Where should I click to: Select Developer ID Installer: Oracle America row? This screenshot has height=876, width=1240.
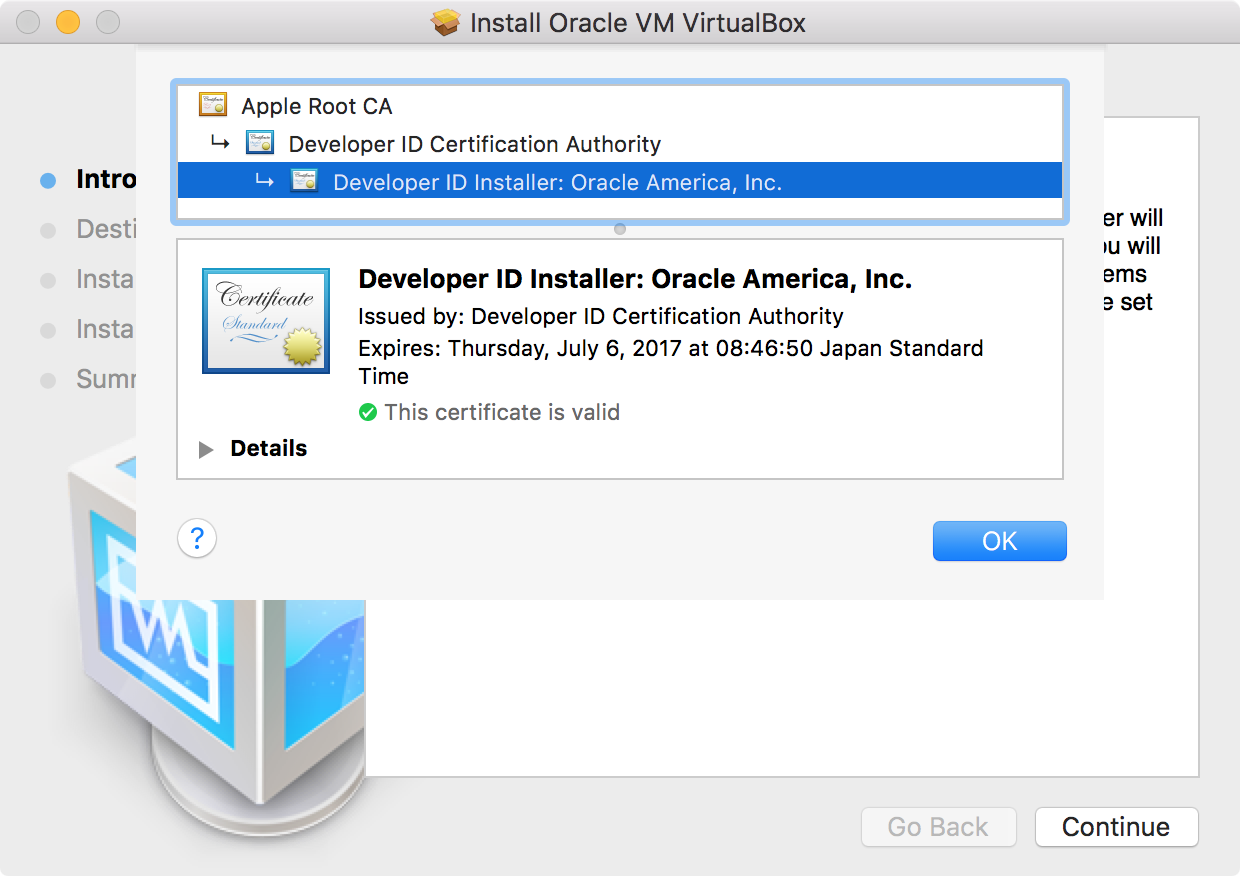click(620, 181)
